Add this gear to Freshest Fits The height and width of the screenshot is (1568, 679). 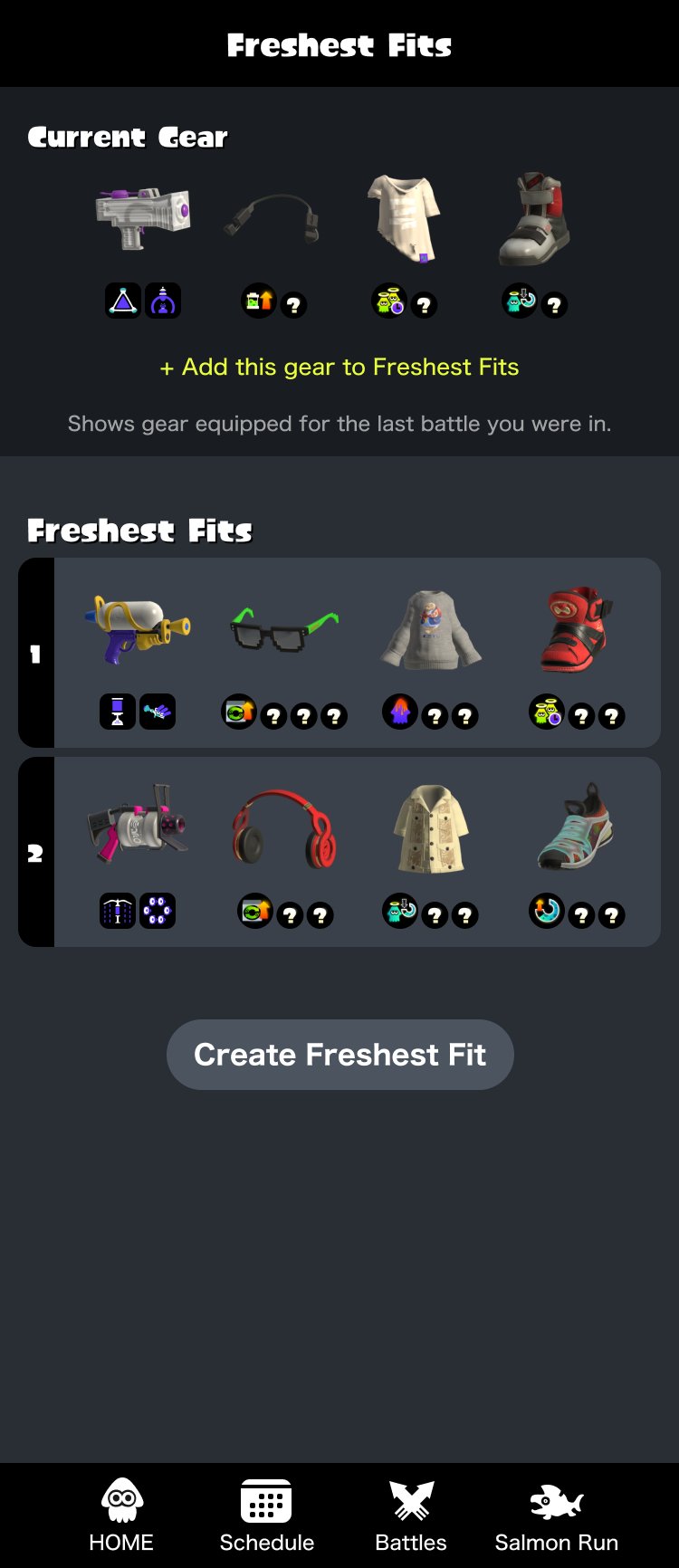(x=339, y=367)
